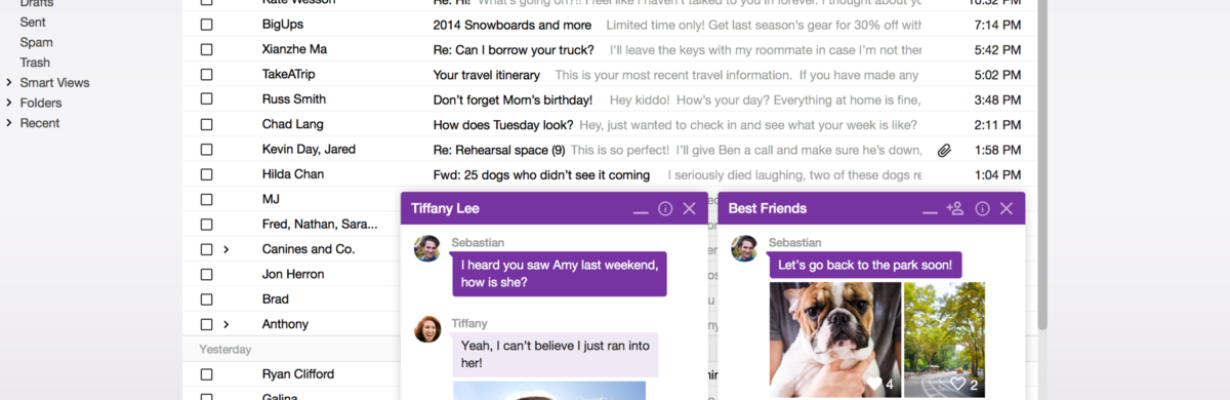This screenshot has height=400, width=1230.
Task: Tick the Ryan Clifford email checkbox
Action: (x=206, y=375)
